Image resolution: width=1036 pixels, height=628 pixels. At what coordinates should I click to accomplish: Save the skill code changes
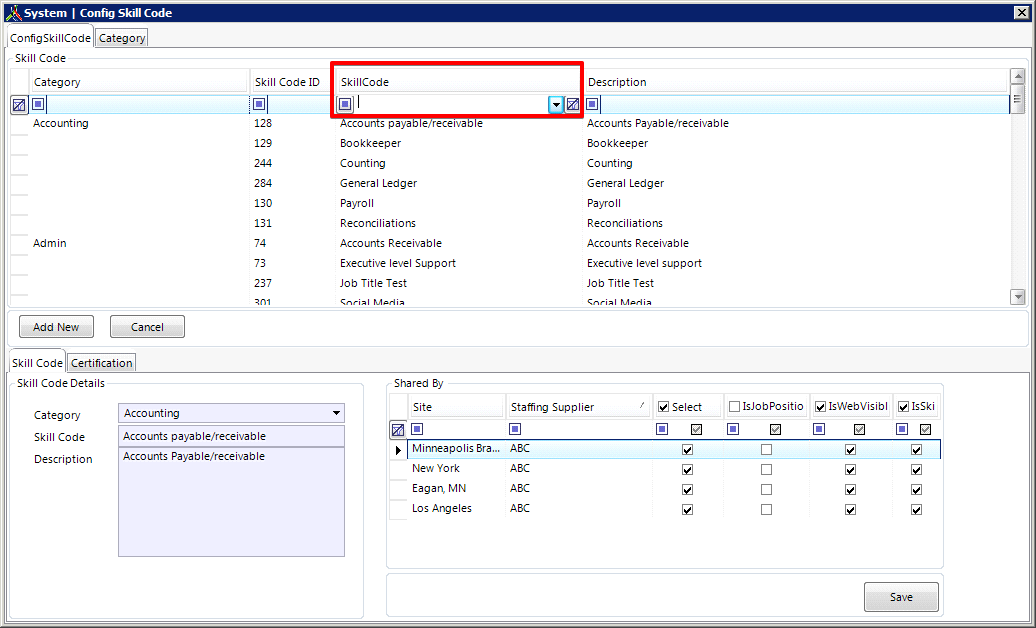tap(901, 597)
